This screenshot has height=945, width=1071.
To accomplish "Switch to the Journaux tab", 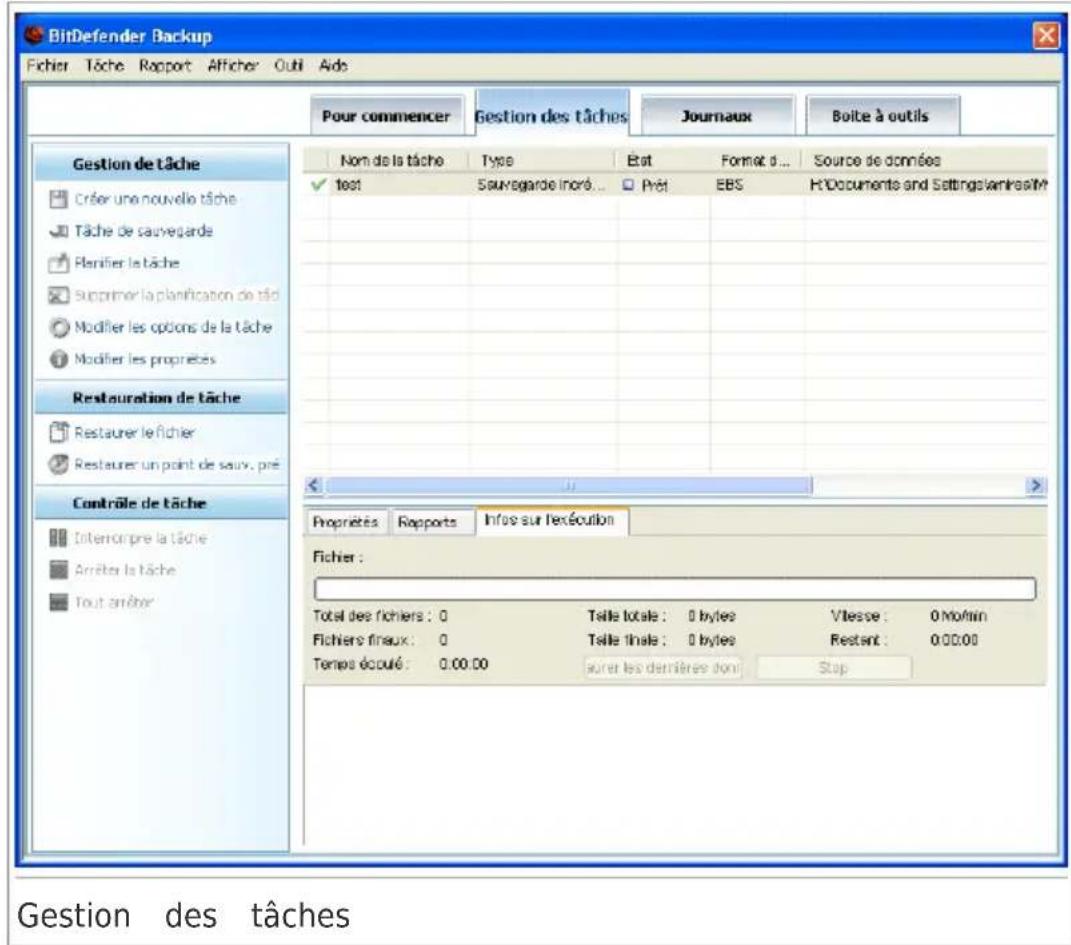I will pos(717,116).
